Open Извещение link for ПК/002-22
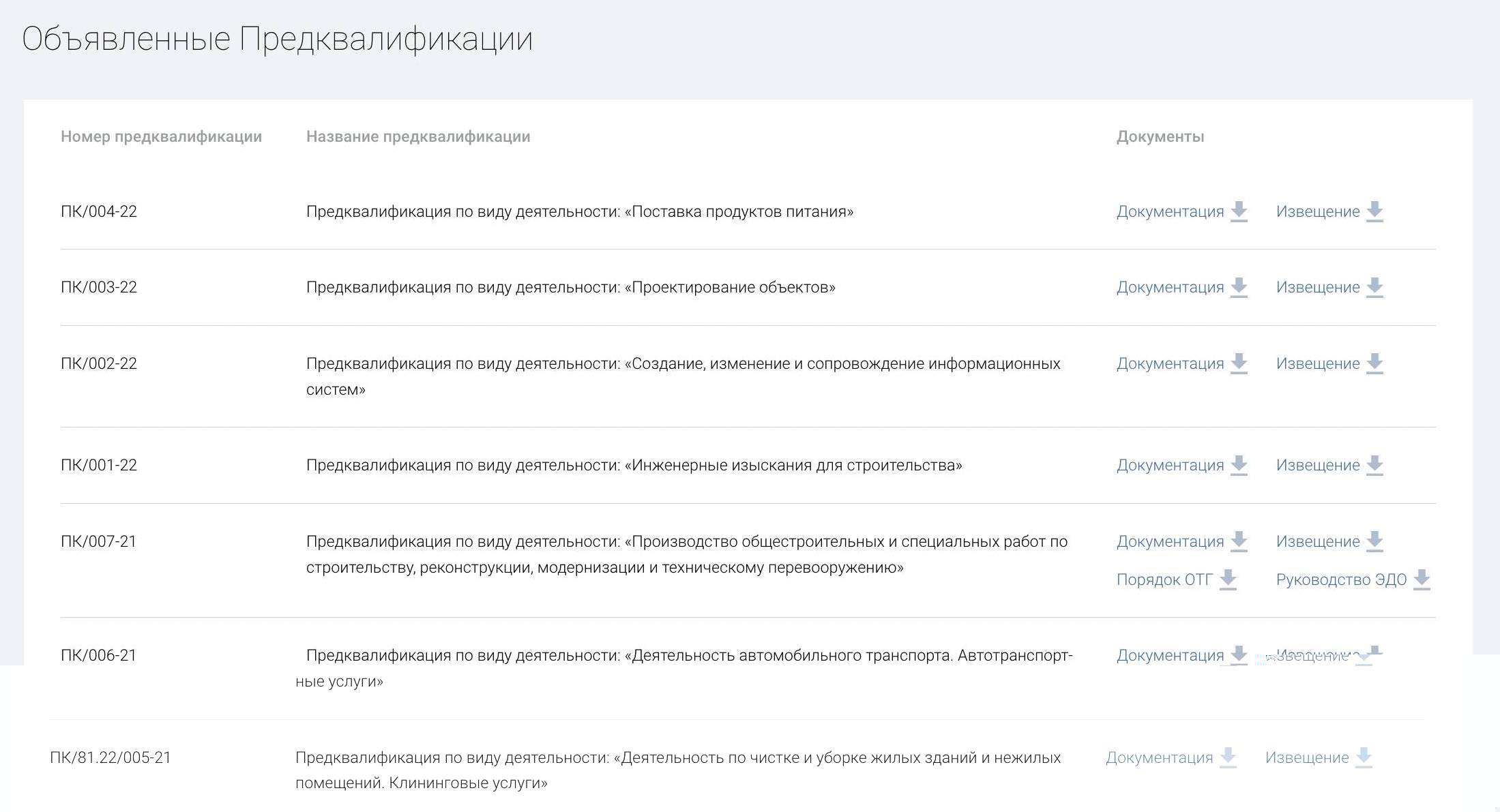The width and height of the screenshot is (1500, 812). pos(1318,364)
